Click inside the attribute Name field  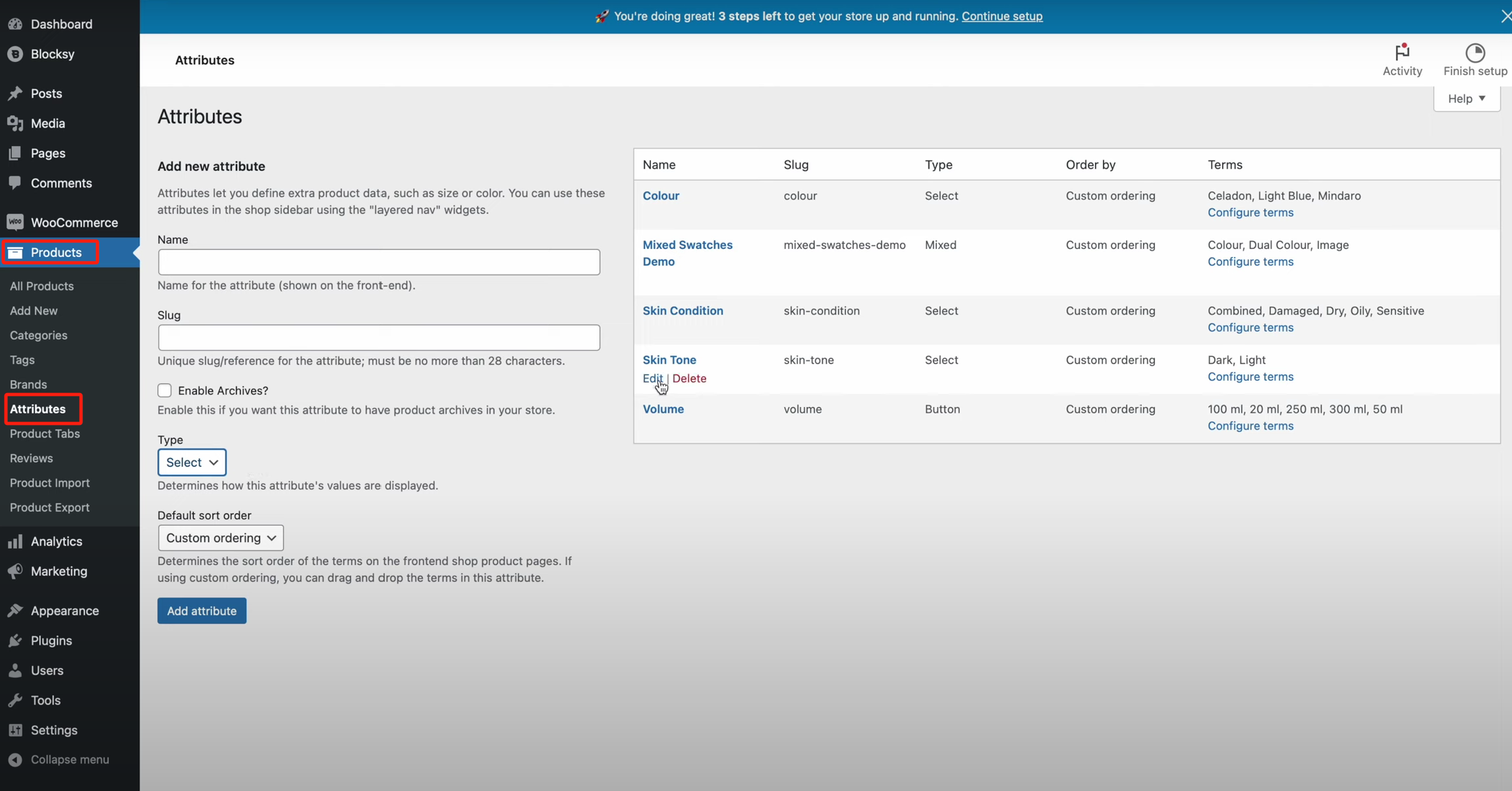click(x=379, y=261)
